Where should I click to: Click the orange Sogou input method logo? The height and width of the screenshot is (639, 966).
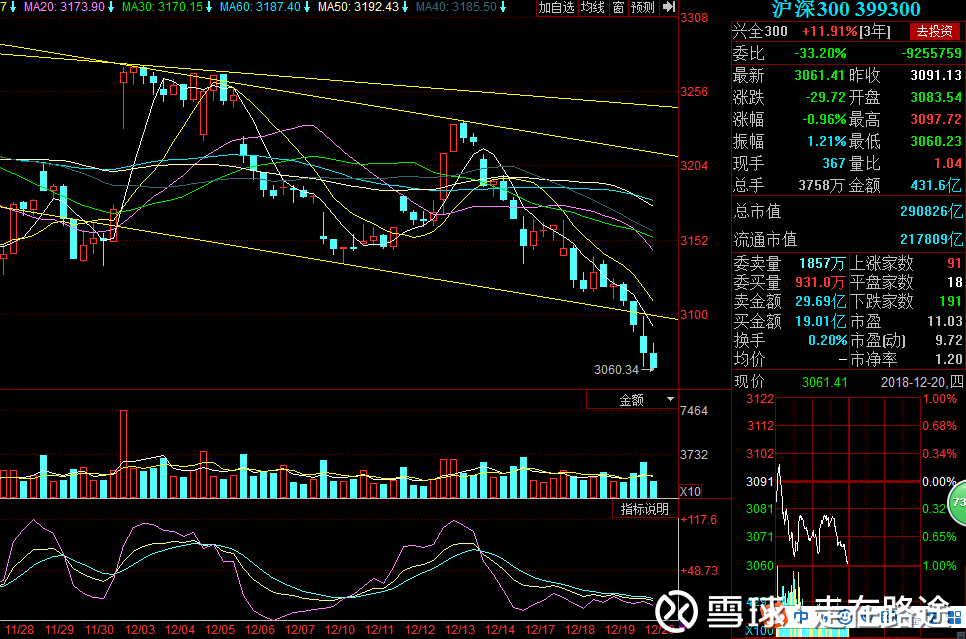(774, 617)
